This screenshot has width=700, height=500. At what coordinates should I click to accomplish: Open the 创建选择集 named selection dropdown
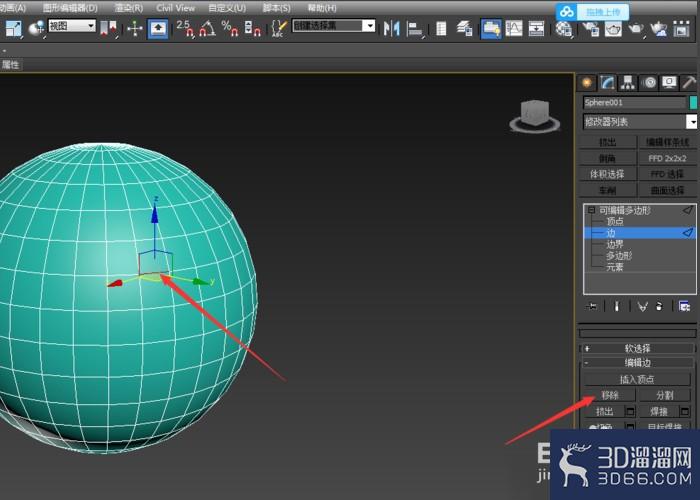pos(333,26)
